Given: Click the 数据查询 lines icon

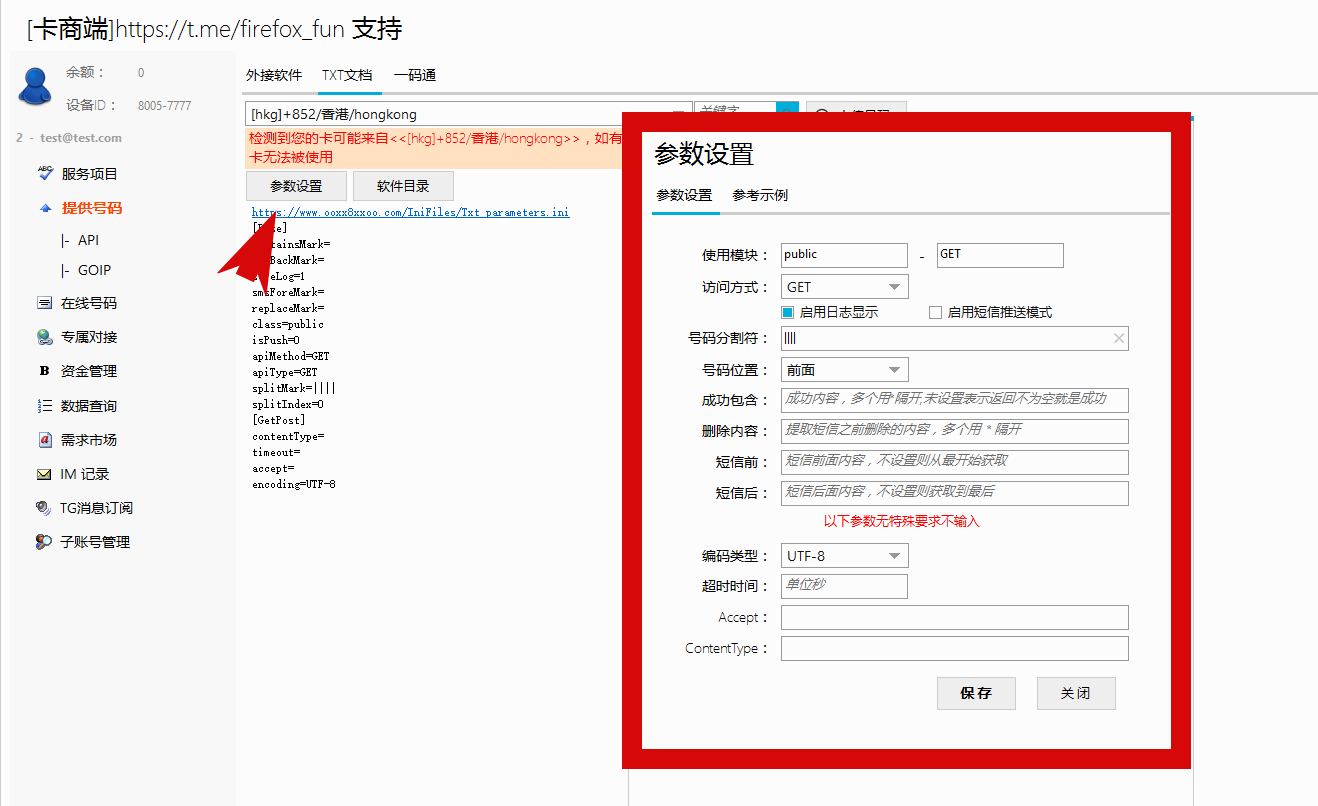Looking at the screenshot, I should [x=44, y=406].
